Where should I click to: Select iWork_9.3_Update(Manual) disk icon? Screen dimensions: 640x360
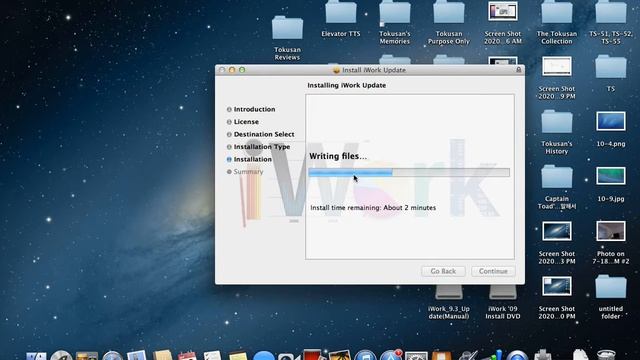pos(449,293)
